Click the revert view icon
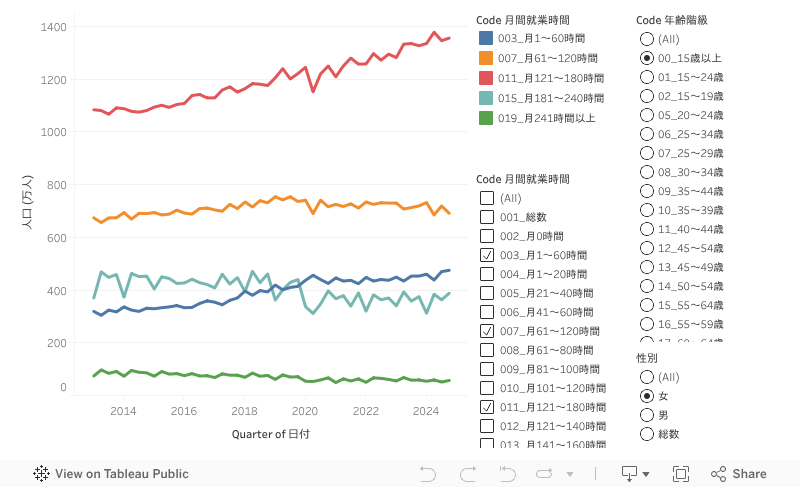The width and height of the screenshot is (800, 487). pos(507,474)
